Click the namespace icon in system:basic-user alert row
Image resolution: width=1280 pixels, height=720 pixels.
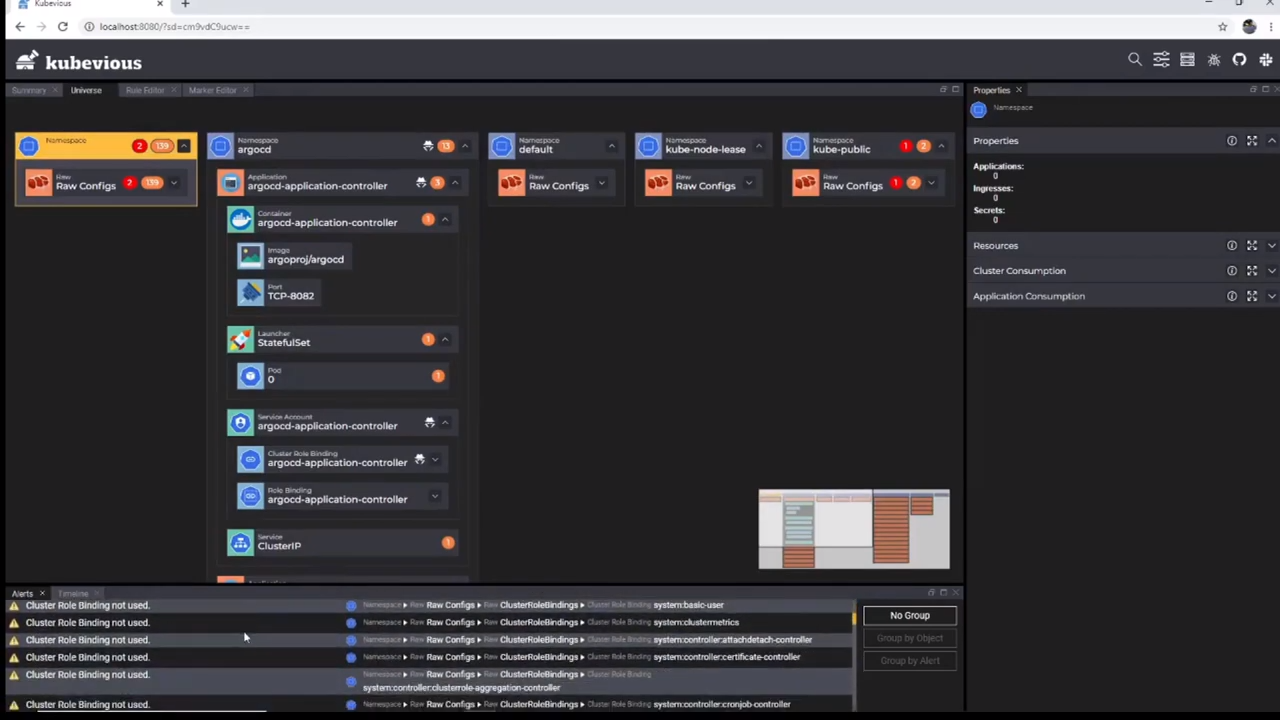point(351,605)
